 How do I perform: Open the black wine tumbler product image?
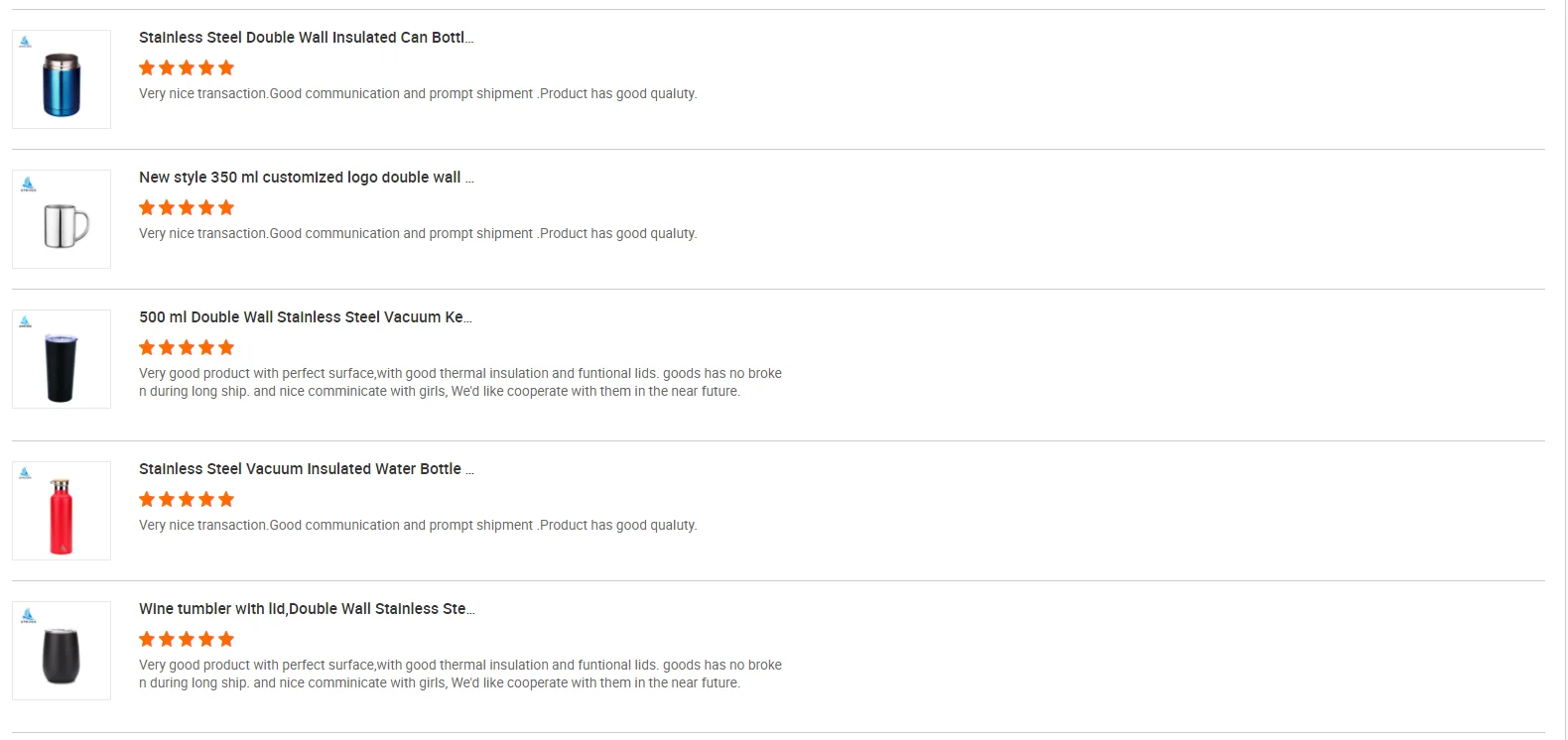point(62,655)
